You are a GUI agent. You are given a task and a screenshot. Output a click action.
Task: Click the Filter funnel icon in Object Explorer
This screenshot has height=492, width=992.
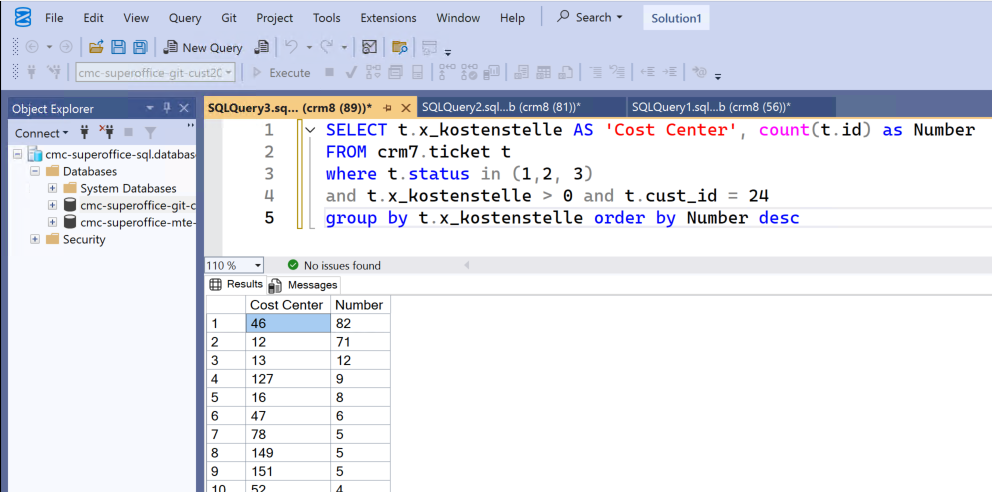pyautogui.click(x=150, y=133)
